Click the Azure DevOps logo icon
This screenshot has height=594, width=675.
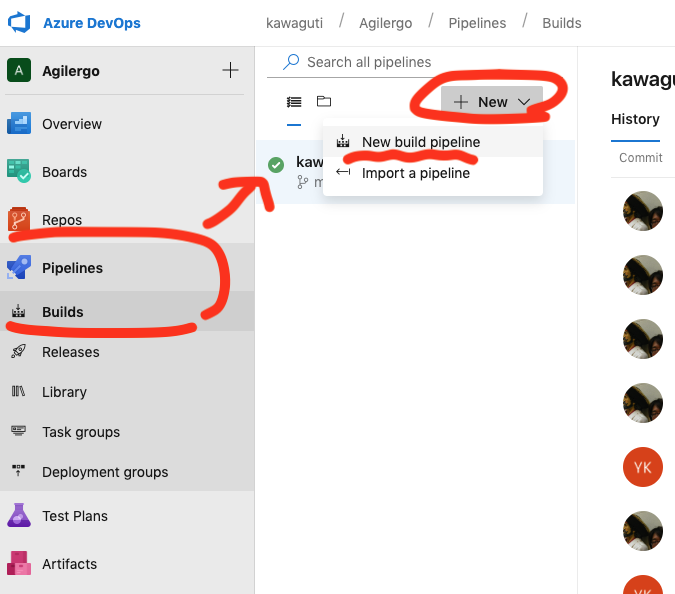(x=19, y=22)
